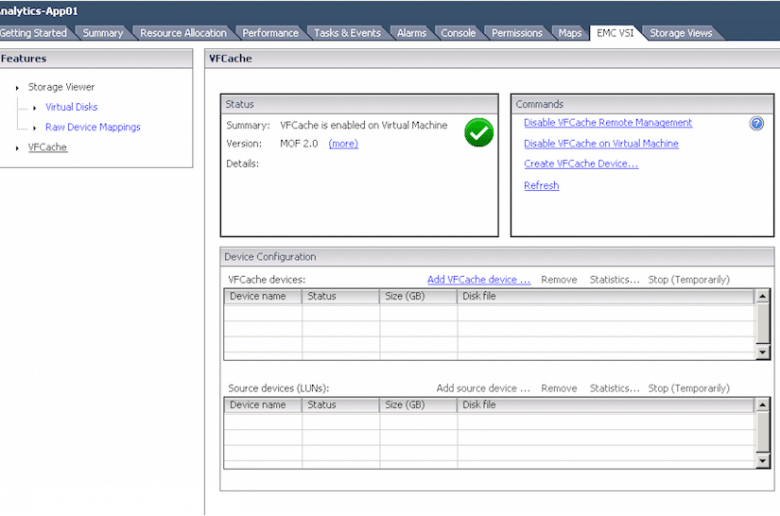
Task: Click Remove for source devices
Action: coord(559,388)
